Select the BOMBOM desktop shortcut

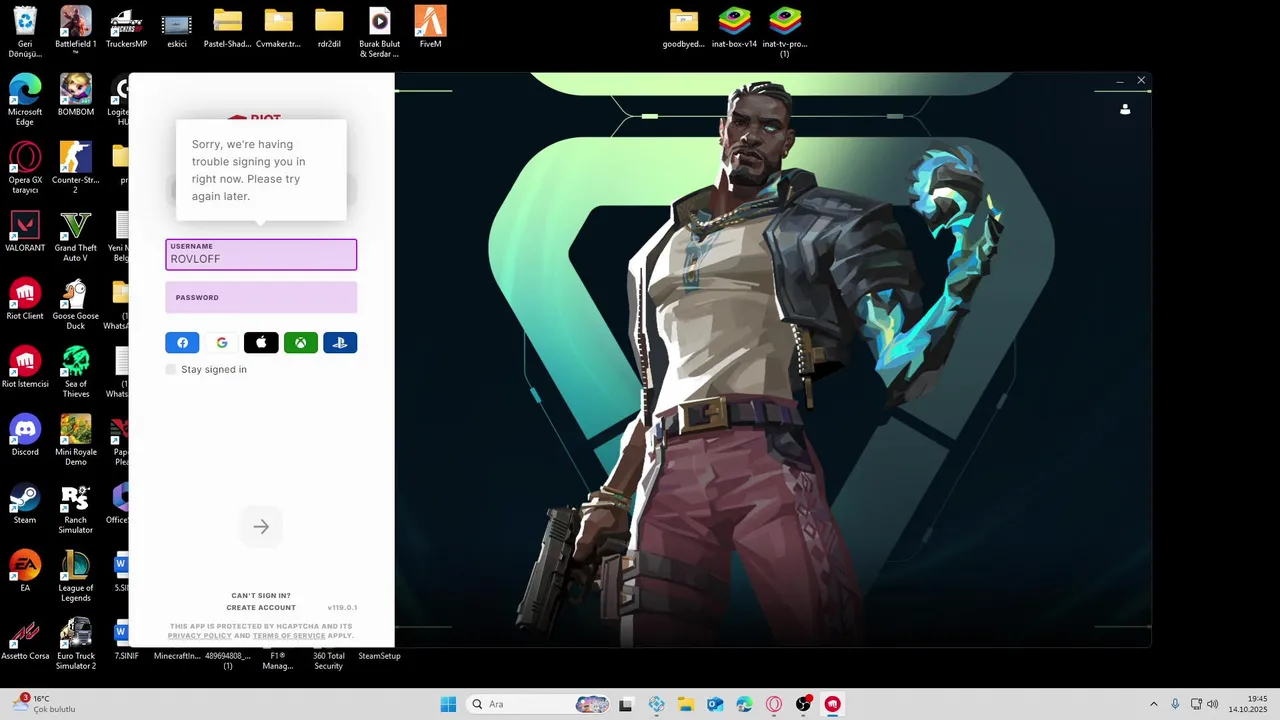[76, 96]
